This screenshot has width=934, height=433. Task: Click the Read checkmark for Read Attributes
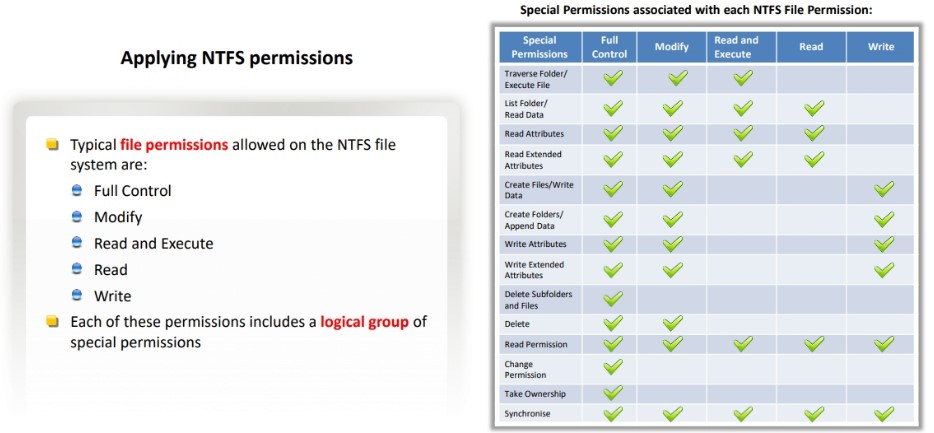click(x=814, y=133)
